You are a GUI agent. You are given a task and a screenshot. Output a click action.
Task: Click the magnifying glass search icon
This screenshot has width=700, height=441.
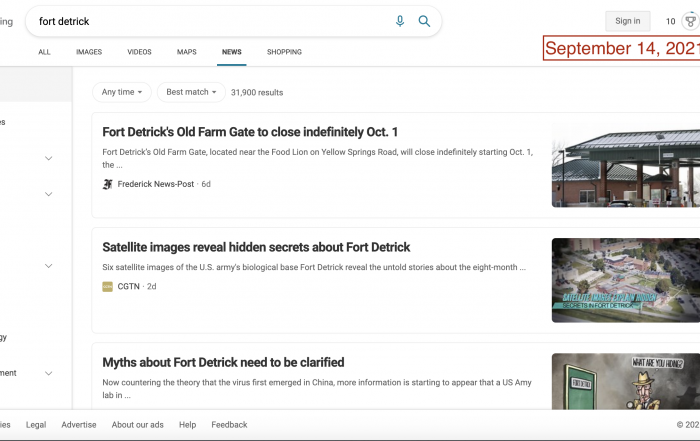pos(424,21)
